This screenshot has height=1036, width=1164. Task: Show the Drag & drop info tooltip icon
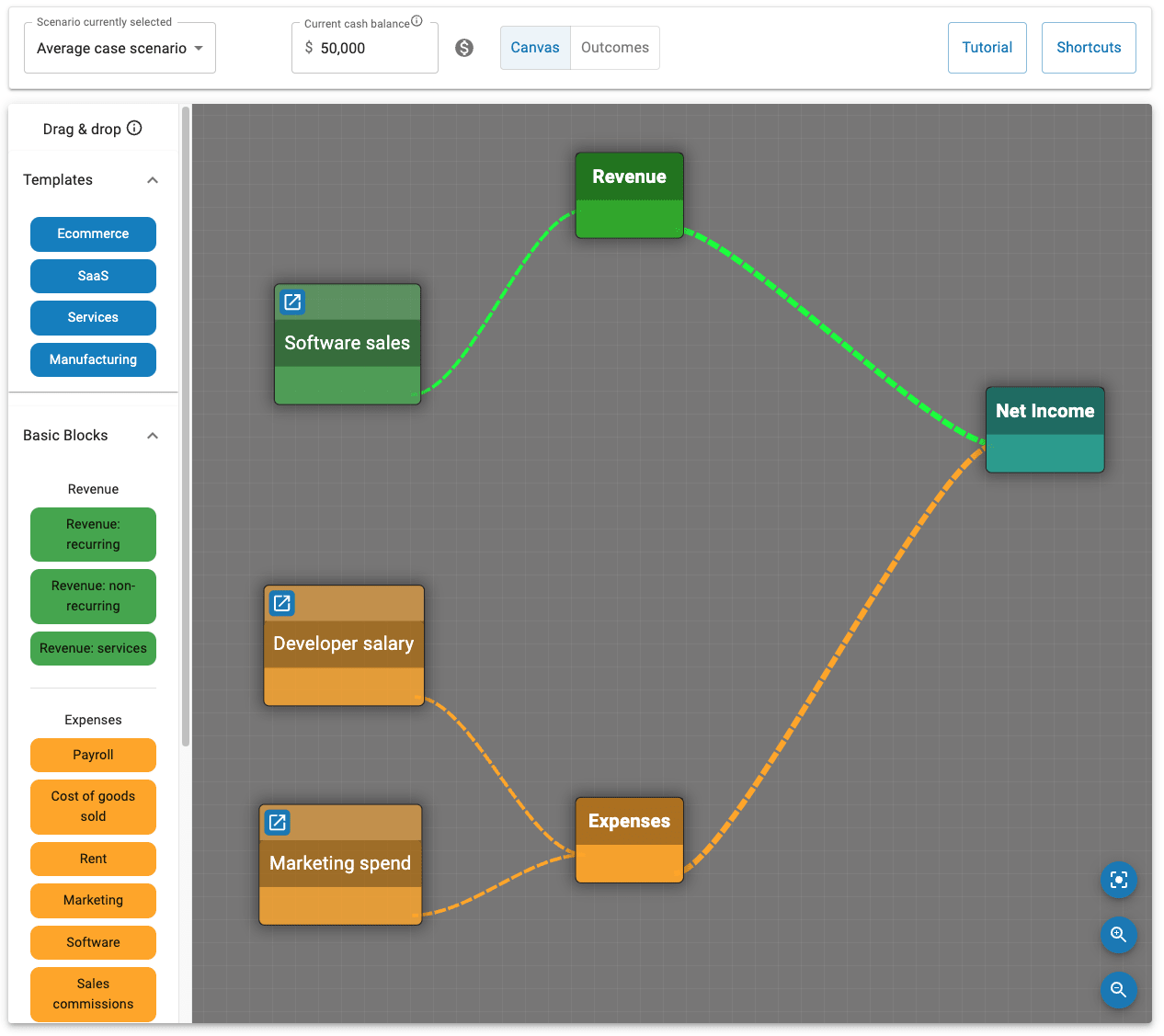click(134, 128)
